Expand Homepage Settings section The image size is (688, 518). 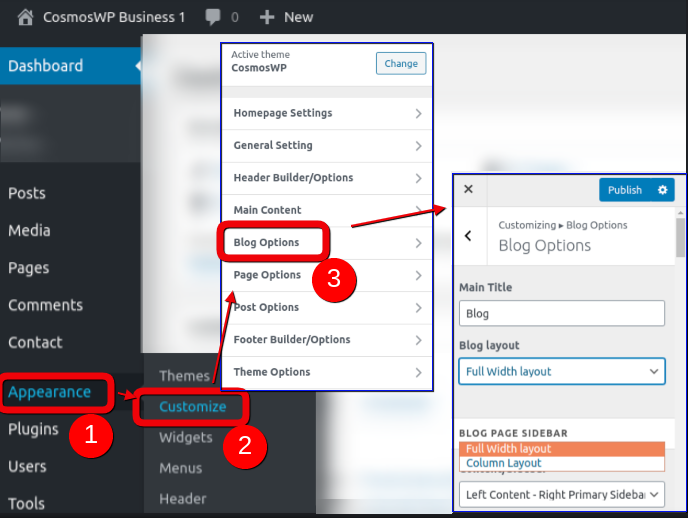click(x=327, y=113)
